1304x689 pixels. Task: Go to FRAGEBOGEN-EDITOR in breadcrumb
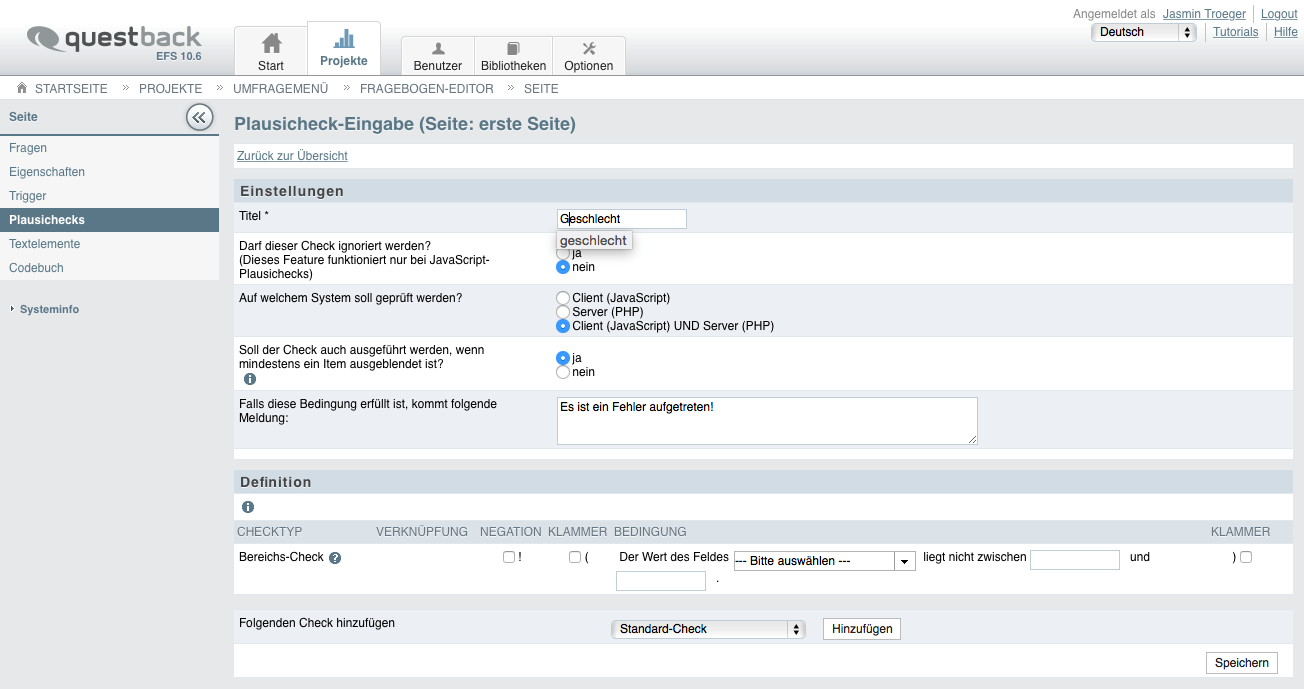point(427,89)
